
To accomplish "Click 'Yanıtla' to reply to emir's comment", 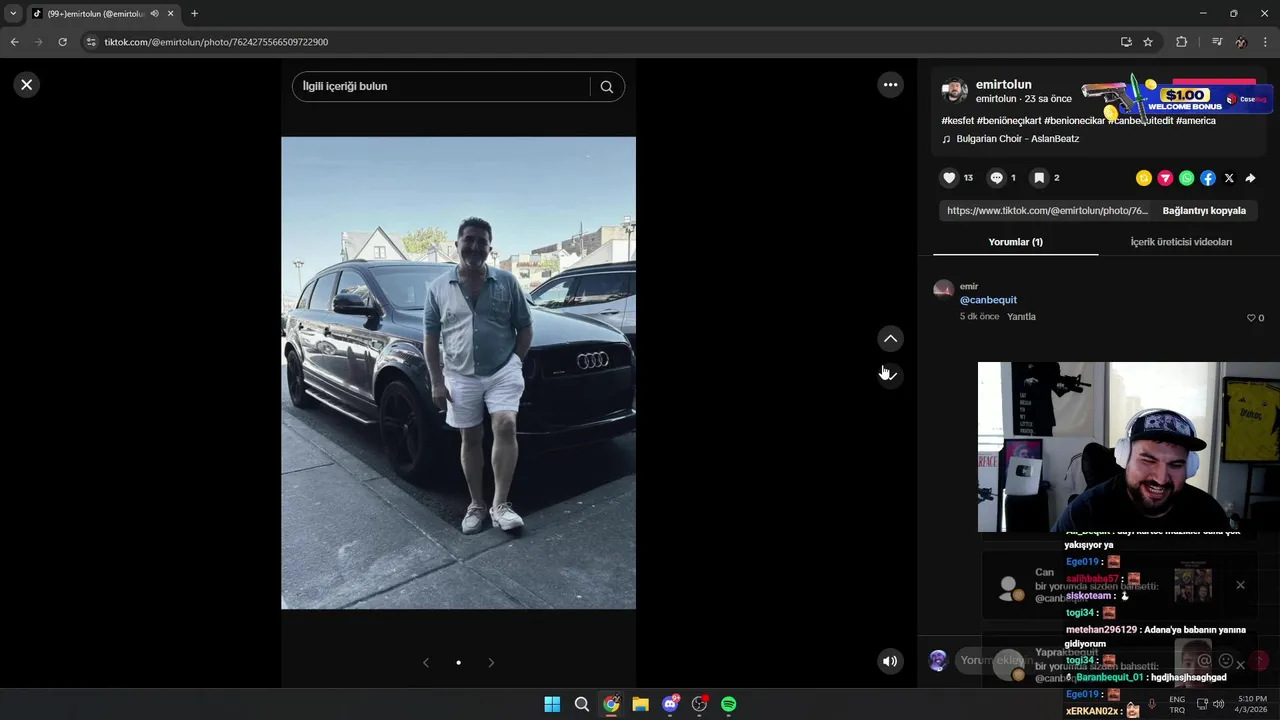I will (x=1021, y=317).
